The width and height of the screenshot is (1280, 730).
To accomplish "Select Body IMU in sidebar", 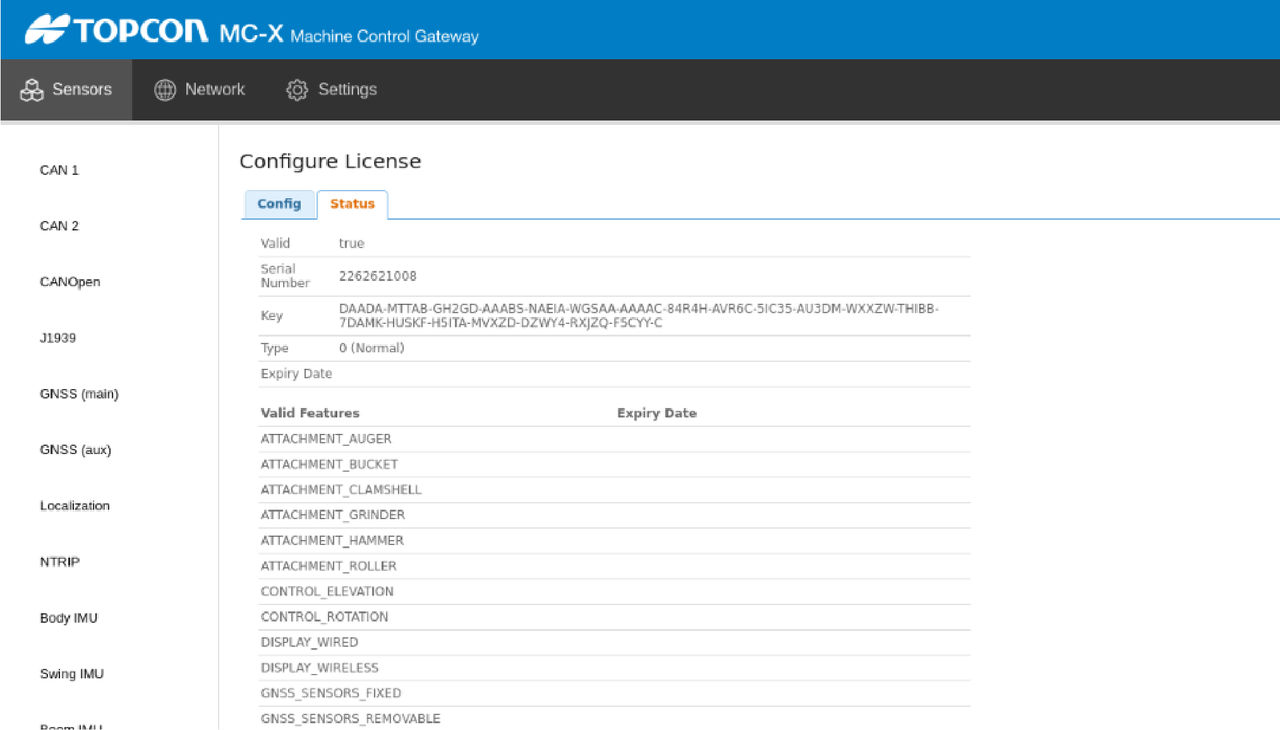I will (69, 618).
